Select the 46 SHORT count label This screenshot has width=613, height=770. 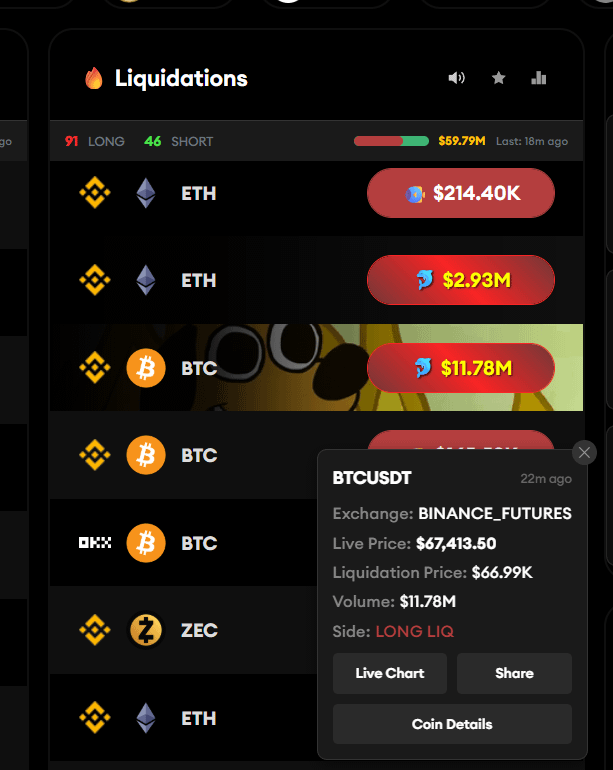[x=179, y=141]
